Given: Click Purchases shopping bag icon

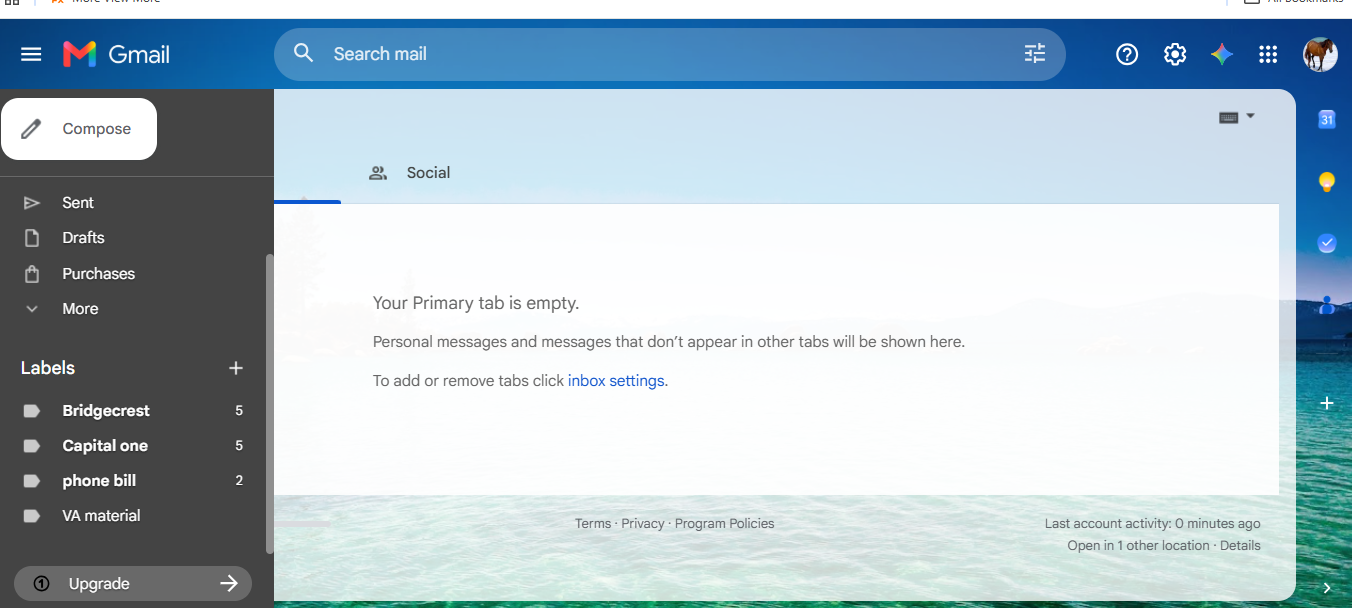Looking at the screenshot, I should [32, 273].
